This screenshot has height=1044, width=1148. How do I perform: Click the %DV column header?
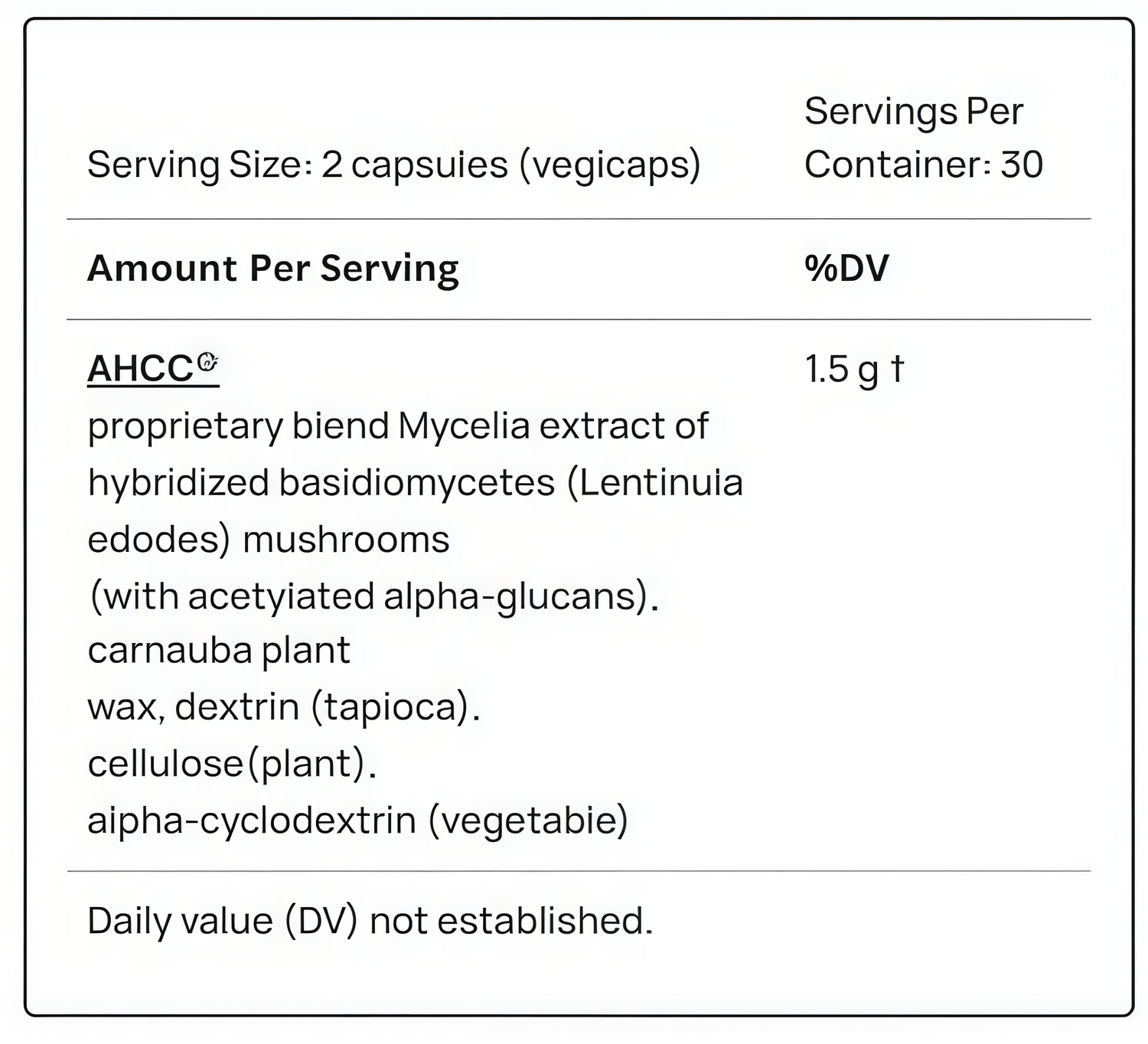tap(846, 269)
